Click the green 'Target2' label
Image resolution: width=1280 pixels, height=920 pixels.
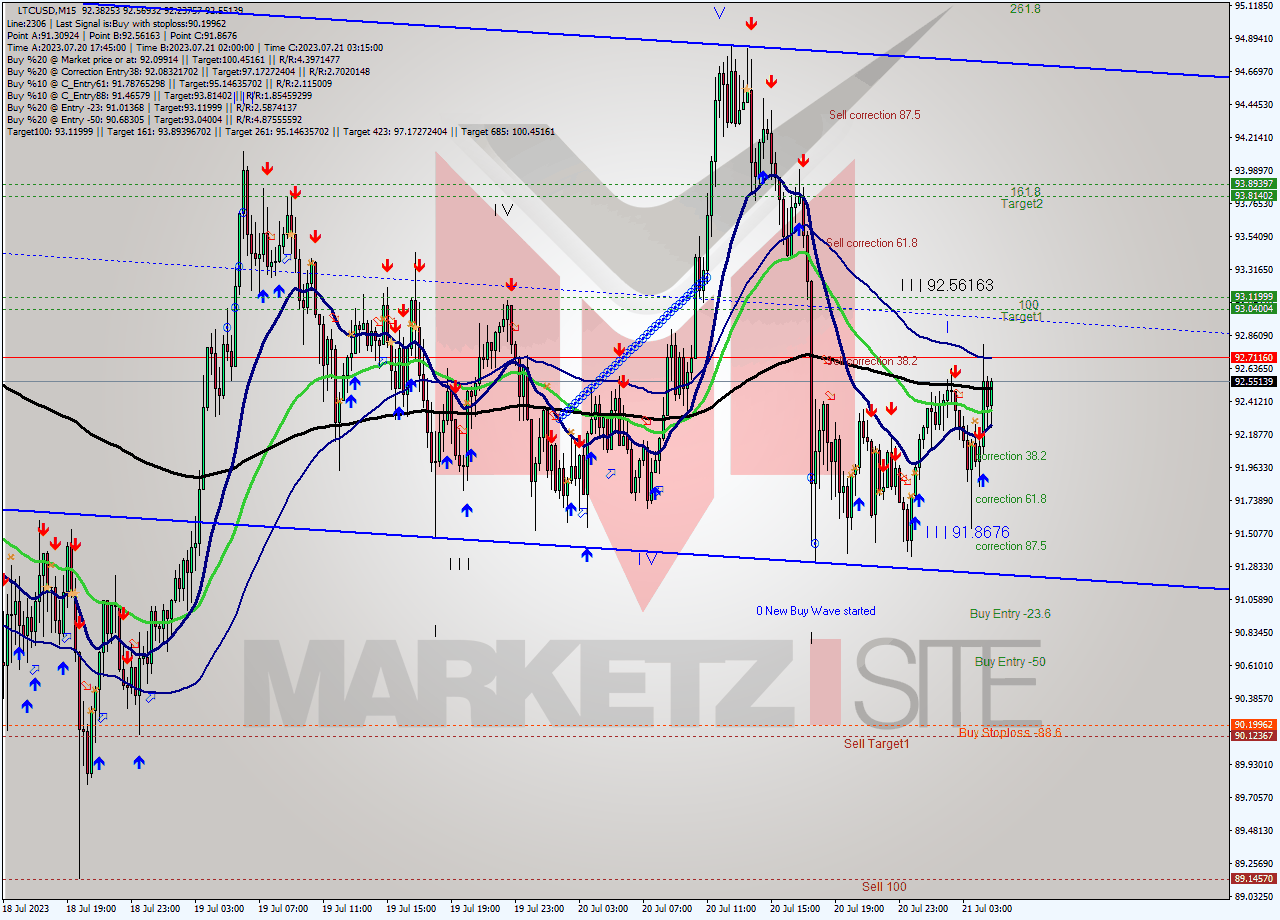[x=1022, y=204]
